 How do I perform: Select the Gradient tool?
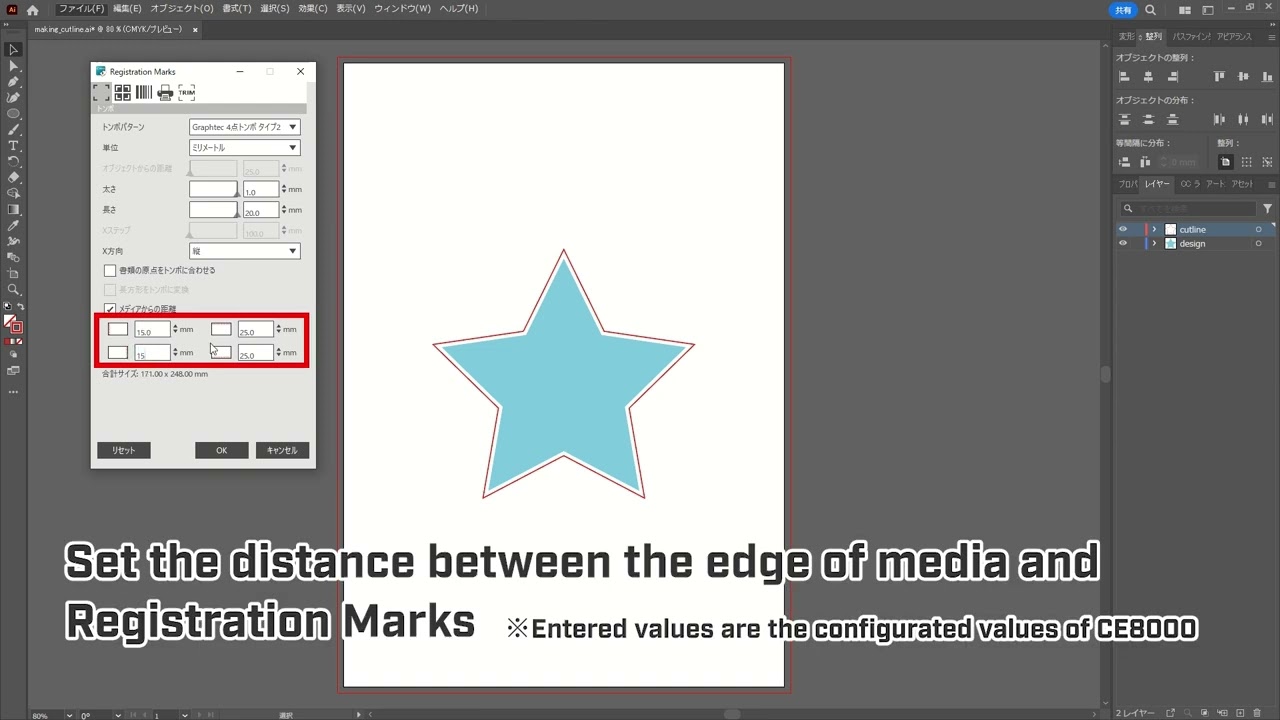point(13,210)
